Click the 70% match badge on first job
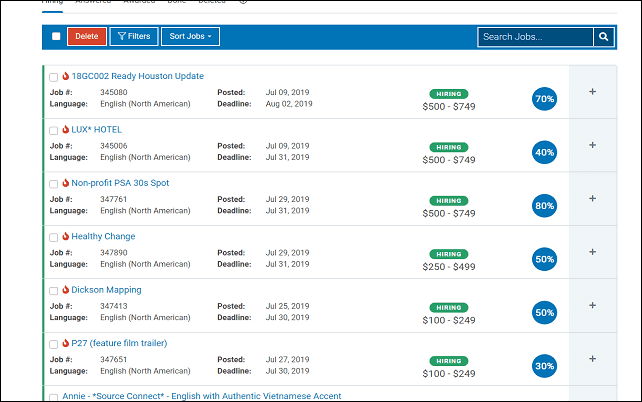Image resolution: width=642 pixels, height=402 pixels. click(x=544, y=99)
